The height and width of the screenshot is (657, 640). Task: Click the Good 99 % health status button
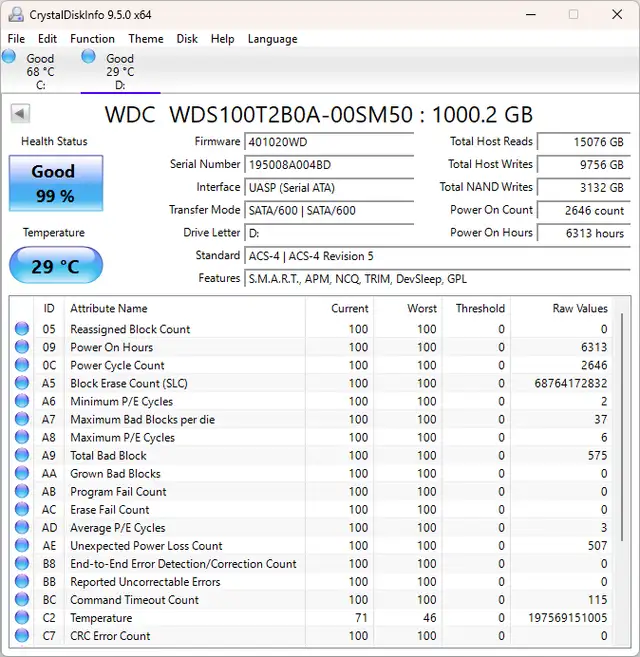pos(56,183)
